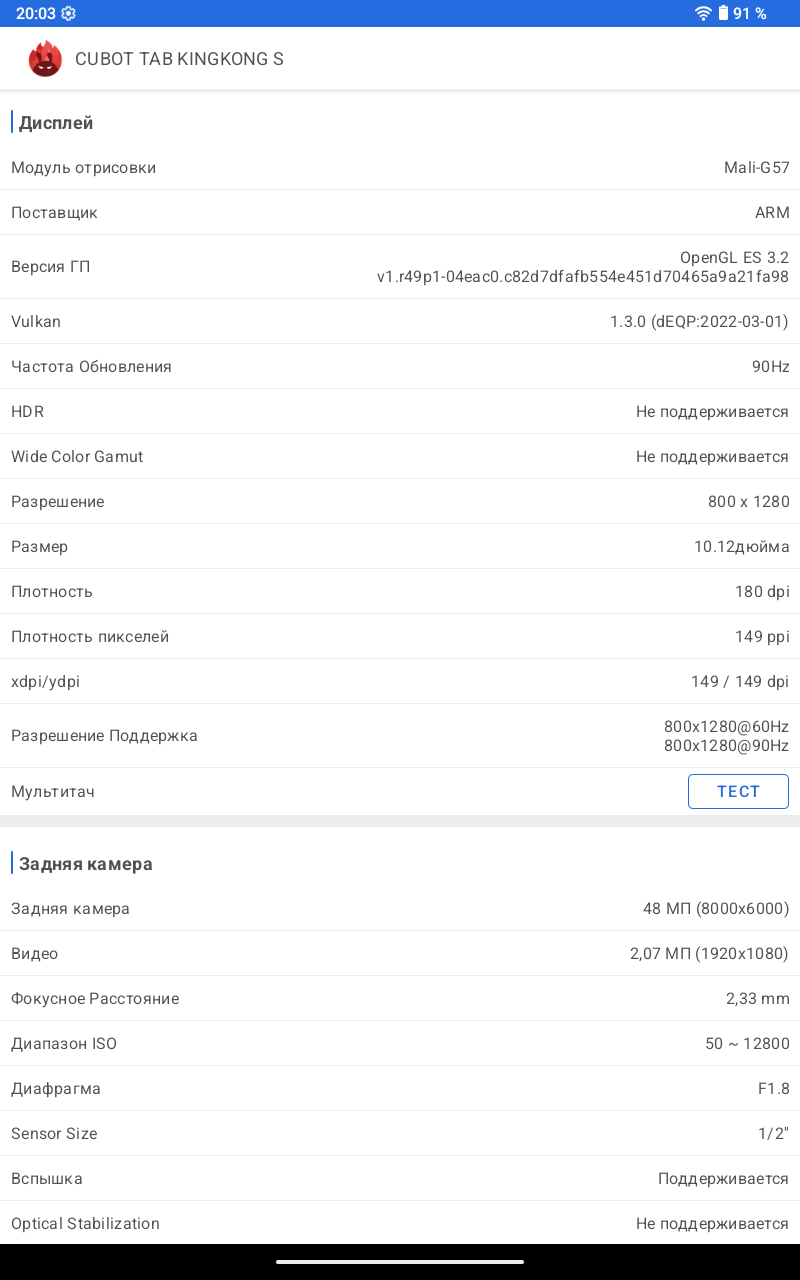
Task: Tap the Диафрагма F1.8 row
Action: coord(400,1089)
